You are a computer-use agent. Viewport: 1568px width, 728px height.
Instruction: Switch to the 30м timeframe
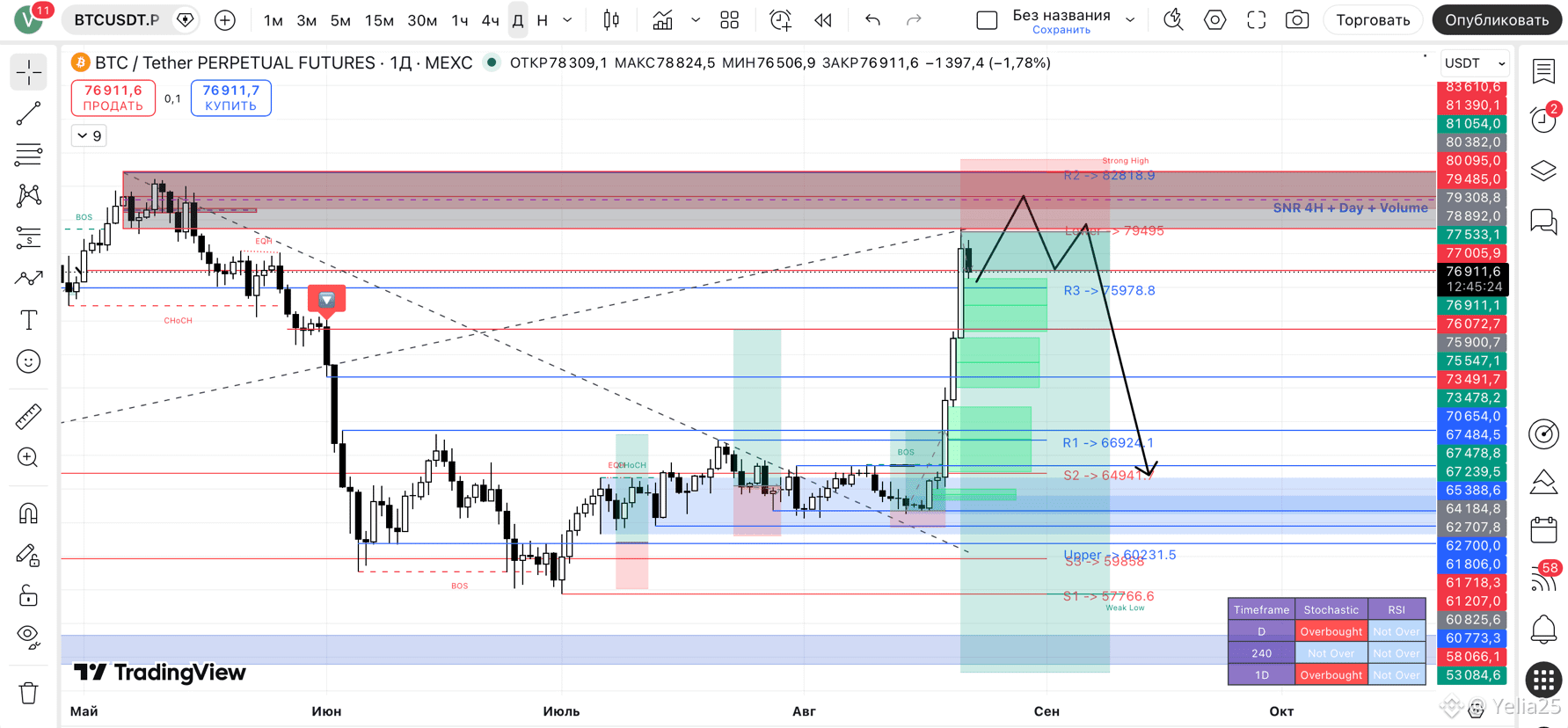point(422,19)
